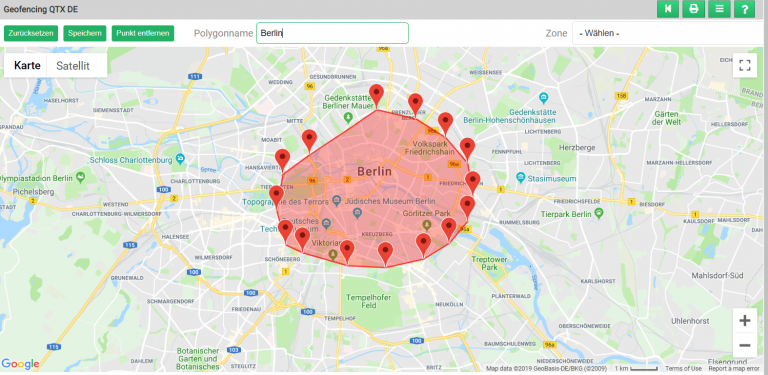768x375 pixels.
Task: Select polygon pin above Hansaviertel label
Action: coord(282,162)
